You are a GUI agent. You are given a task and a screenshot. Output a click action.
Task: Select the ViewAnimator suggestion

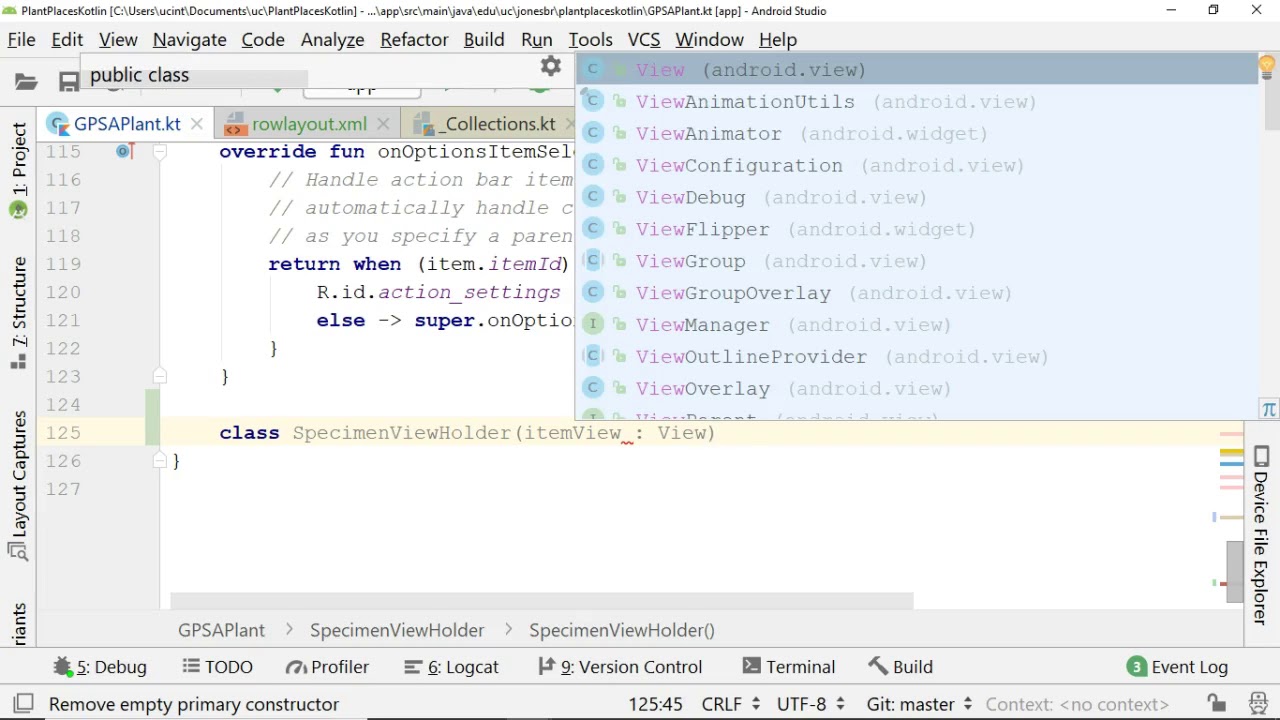[x=917, y=134]
